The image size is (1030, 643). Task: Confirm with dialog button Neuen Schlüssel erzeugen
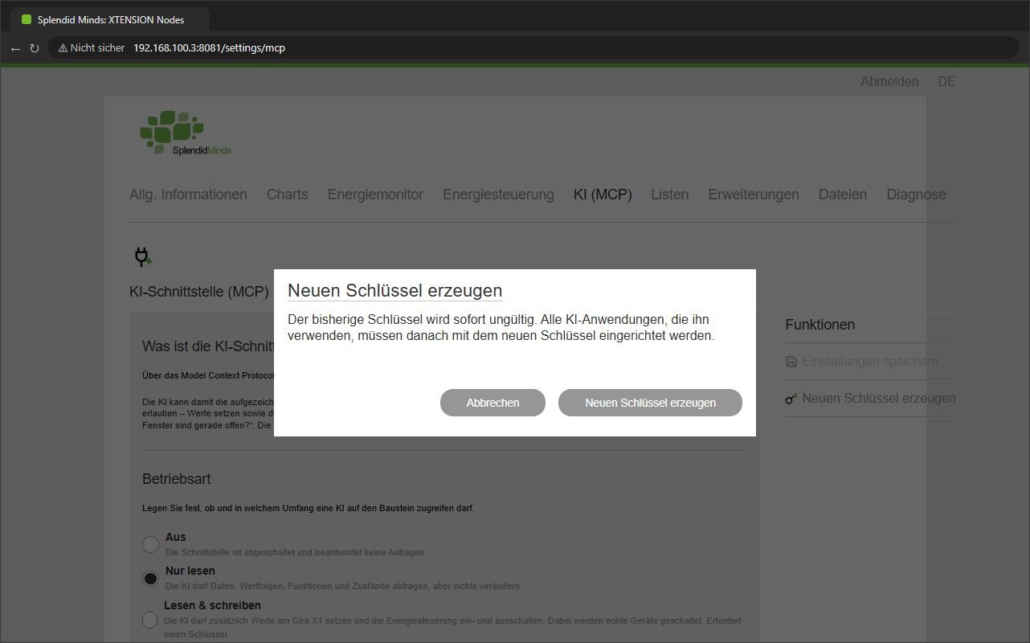650,403
